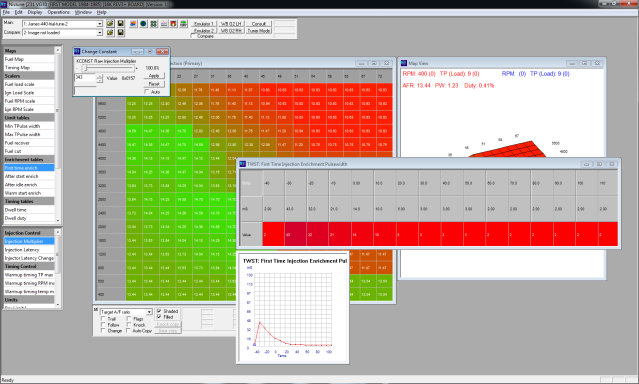The height and width of the screenshot is (384, 639).
Task: Select Dwell time in the Timing tables
Action: click(x=29, y=210)
